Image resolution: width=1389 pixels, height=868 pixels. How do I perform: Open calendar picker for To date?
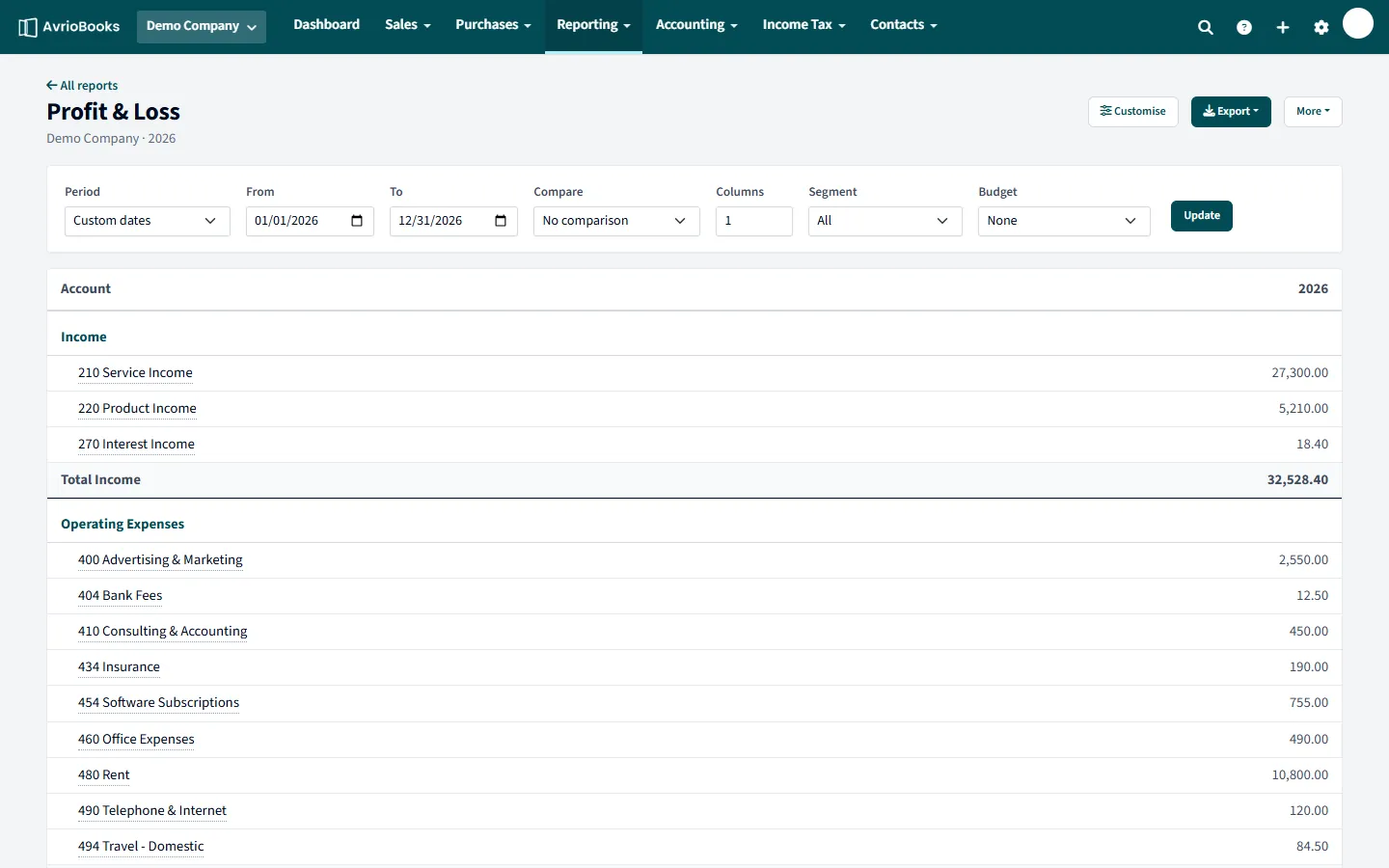pyautogui.click(x=501, y=221)
